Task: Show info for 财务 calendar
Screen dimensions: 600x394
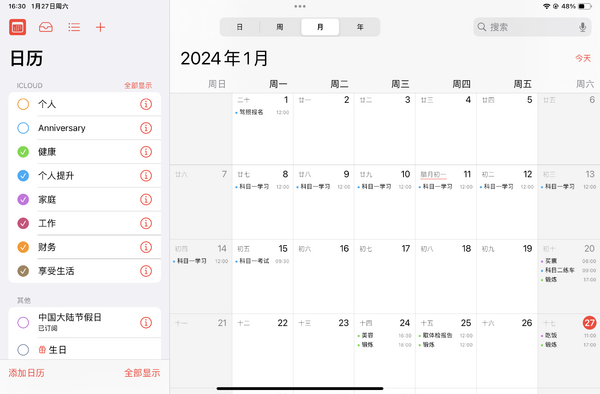Action: (x=146, y=247)
